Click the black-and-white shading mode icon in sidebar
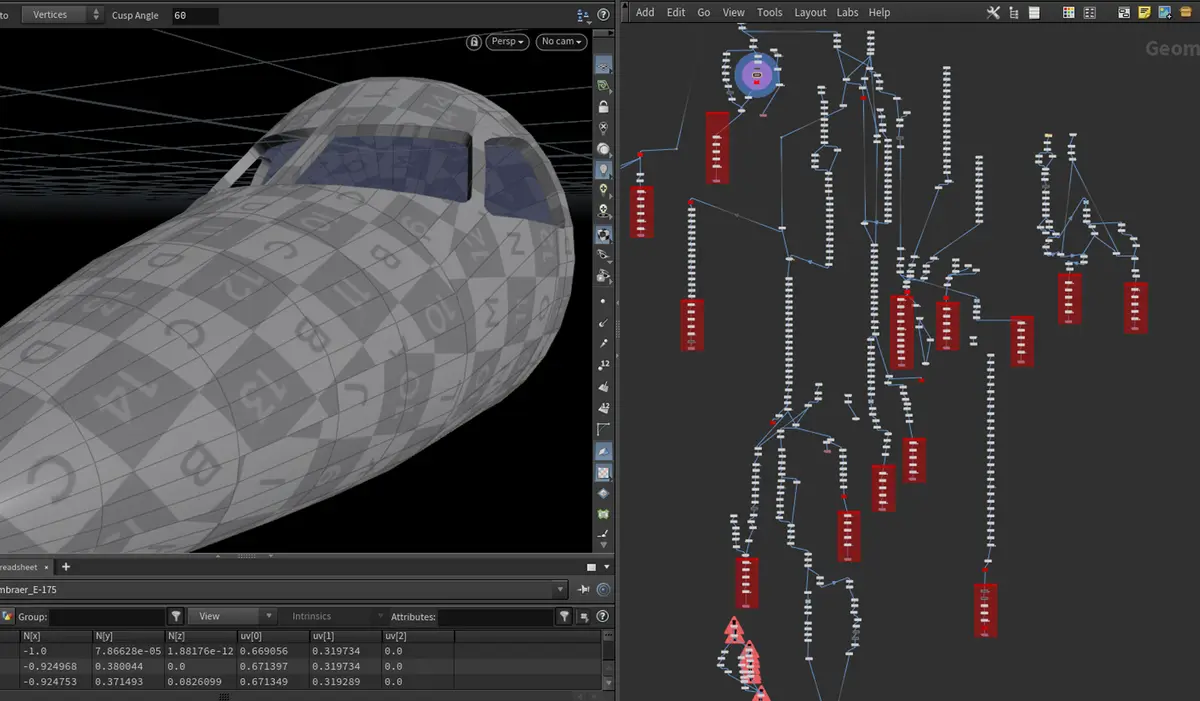The image size is (1200, 701). point(604,235)
